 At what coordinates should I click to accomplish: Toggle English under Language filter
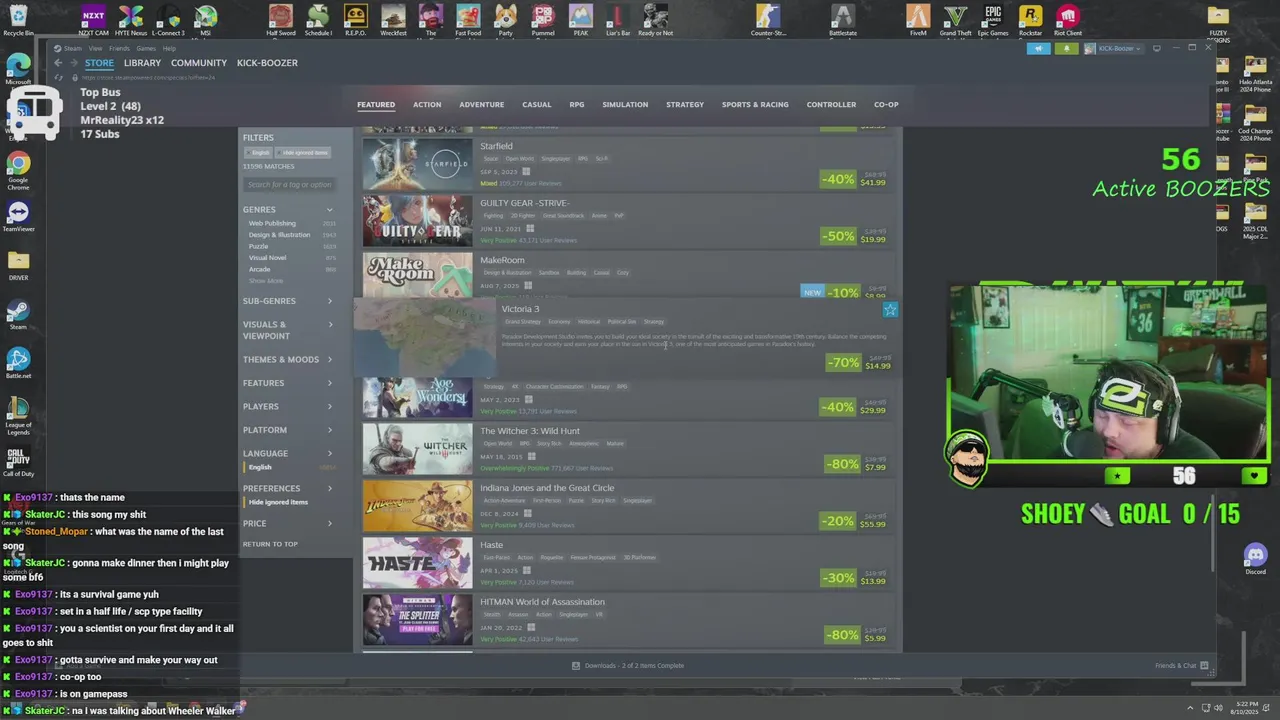[x=260, y=467]
